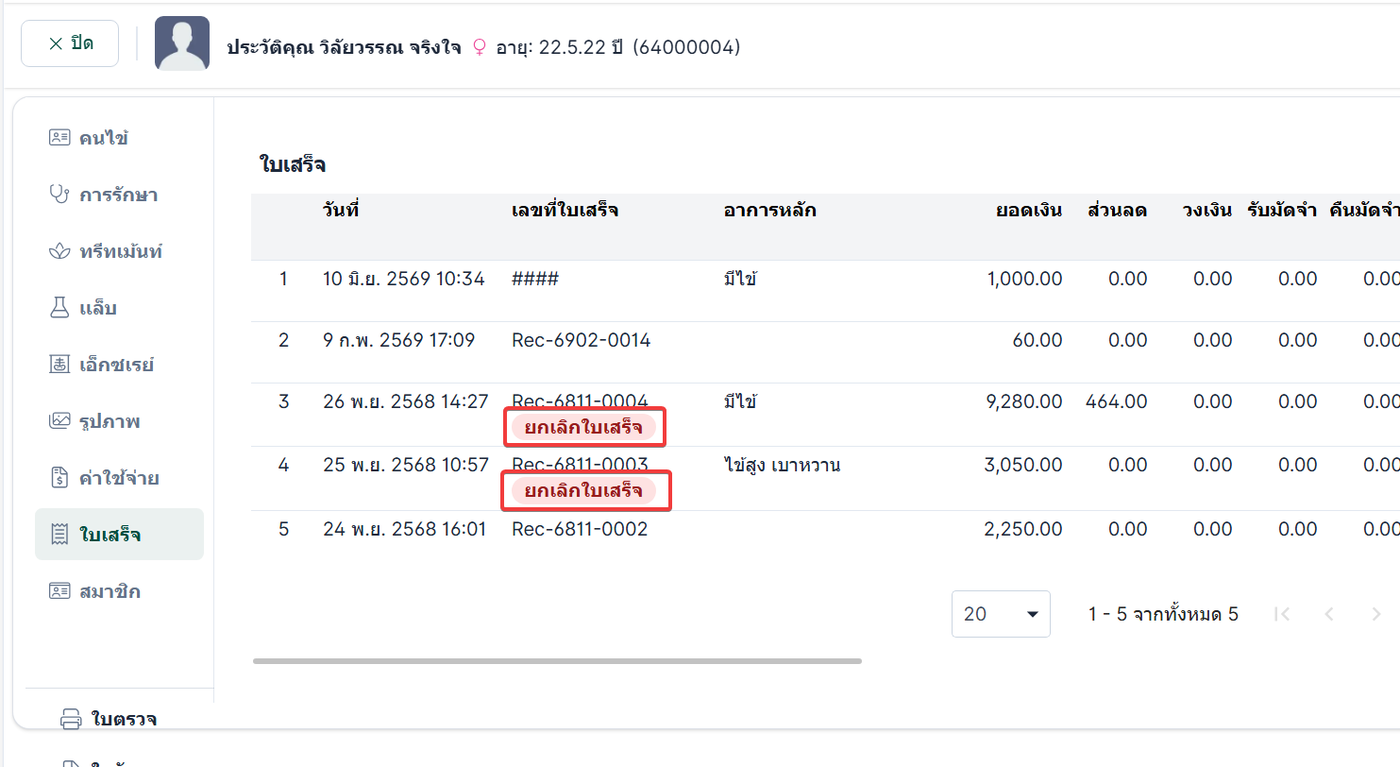This screenshot has width=1400, height=767.
Task: Click the ปิด close button
Action: click(x=70, y=44)
